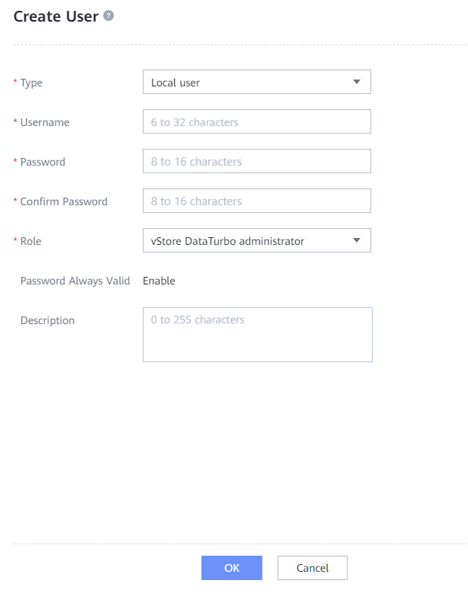Image resolution: width=468 pixels, height=615 pixels.
Task: Focus the Description text area
Action: click(x=257, y=335)
